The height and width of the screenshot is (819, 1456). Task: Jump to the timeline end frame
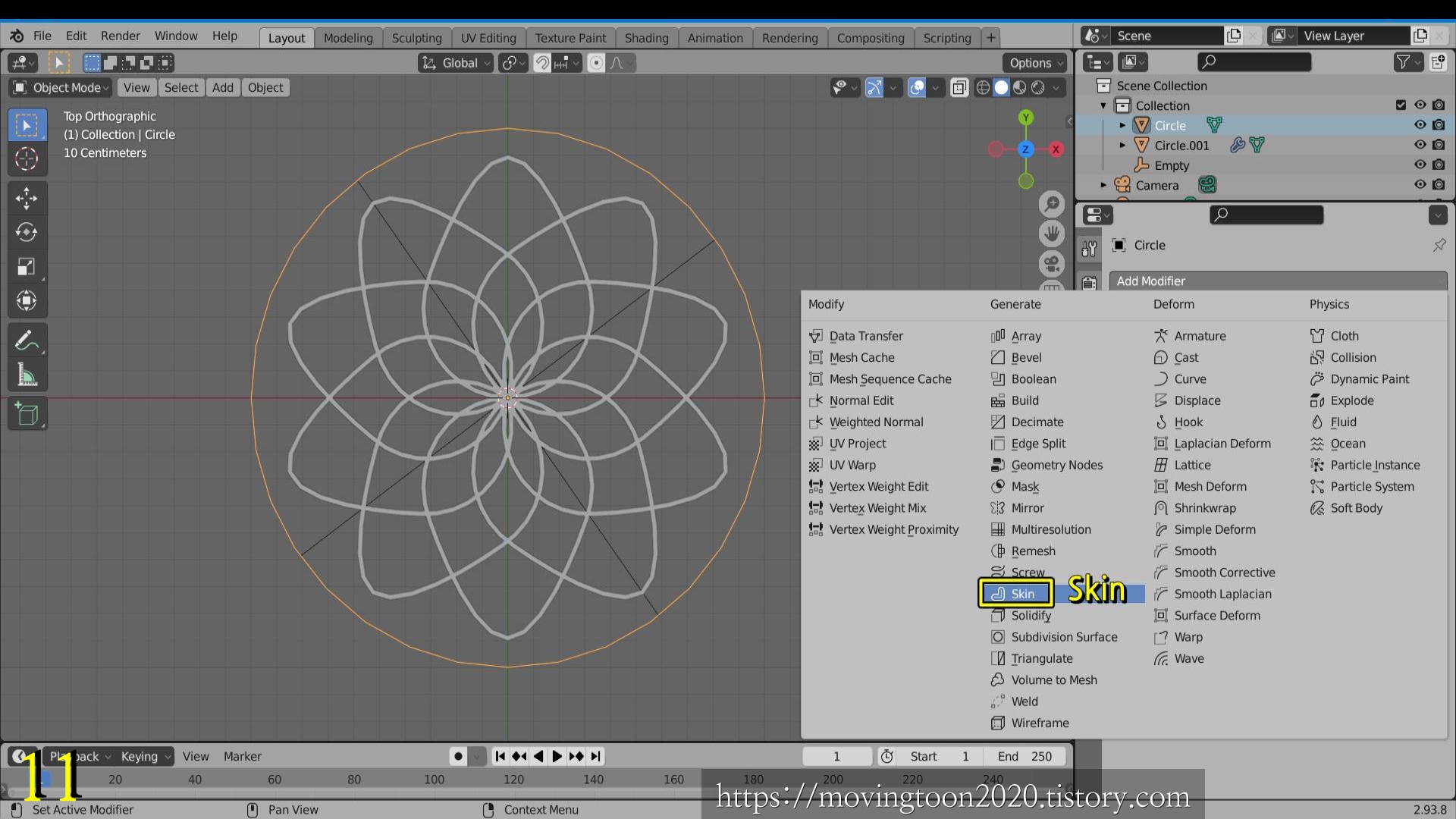click(595, 756)
